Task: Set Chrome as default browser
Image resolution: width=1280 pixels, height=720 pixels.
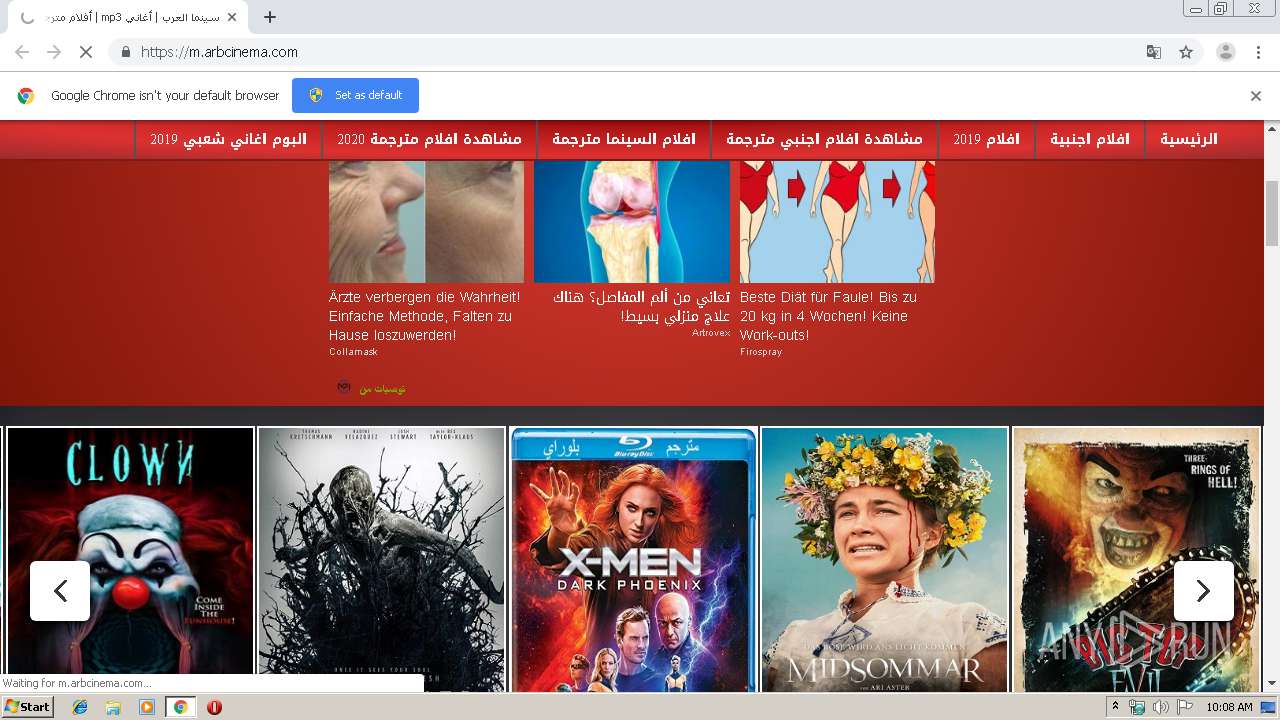Action: [355, 95]
